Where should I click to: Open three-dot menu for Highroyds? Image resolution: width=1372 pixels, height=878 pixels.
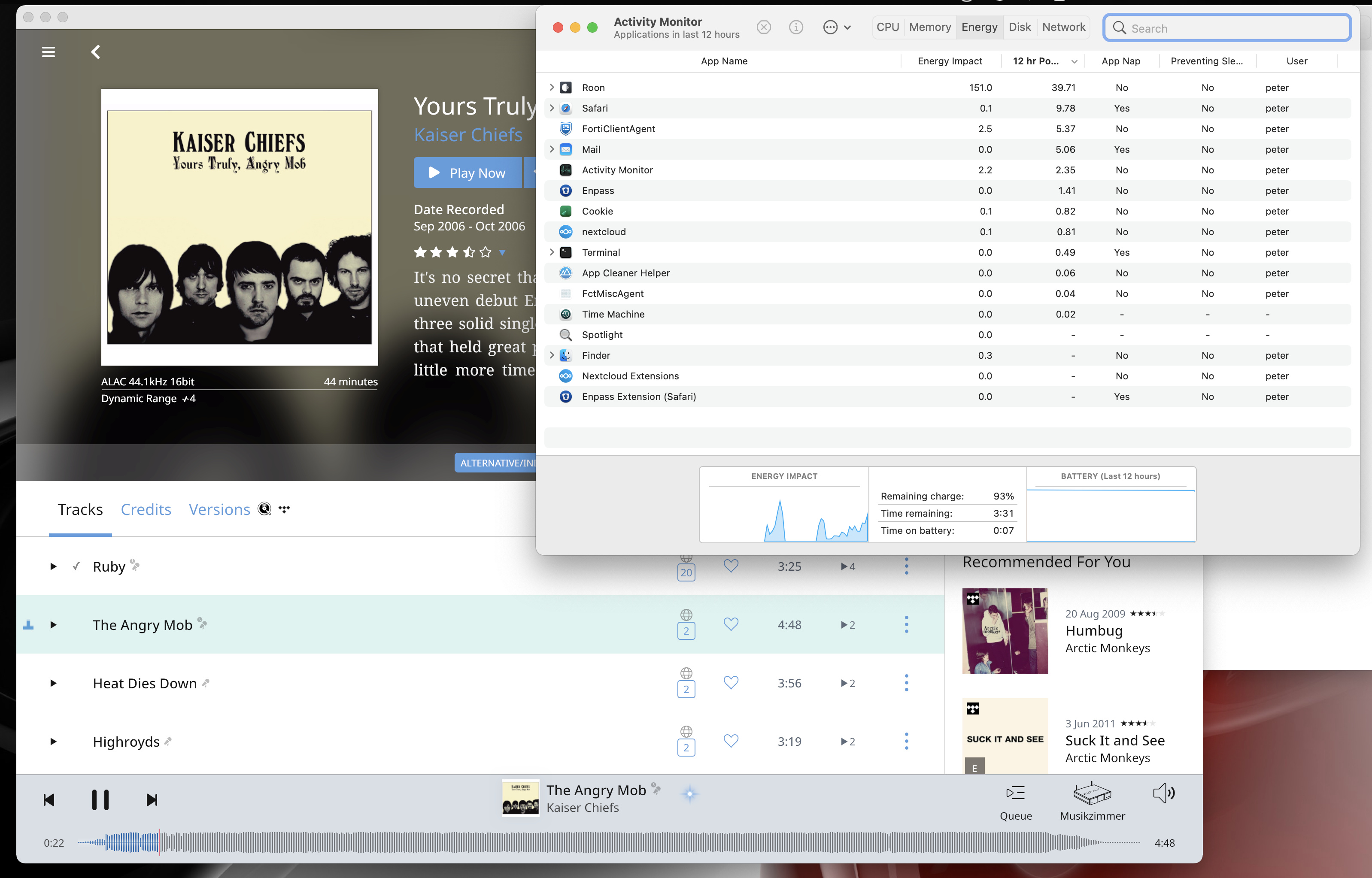906,741
